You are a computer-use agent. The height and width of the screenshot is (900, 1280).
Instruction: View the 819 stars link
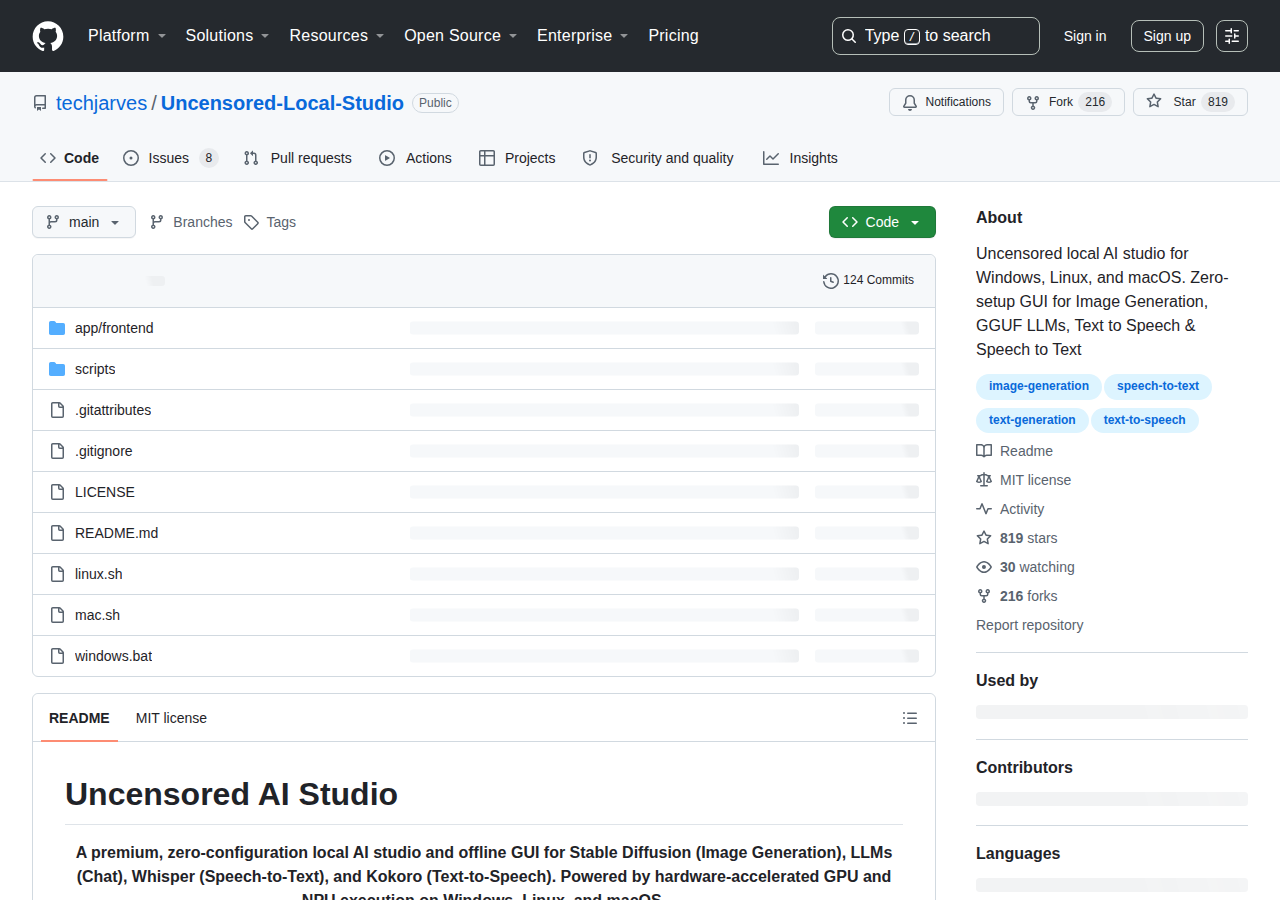click(1017, 538)
